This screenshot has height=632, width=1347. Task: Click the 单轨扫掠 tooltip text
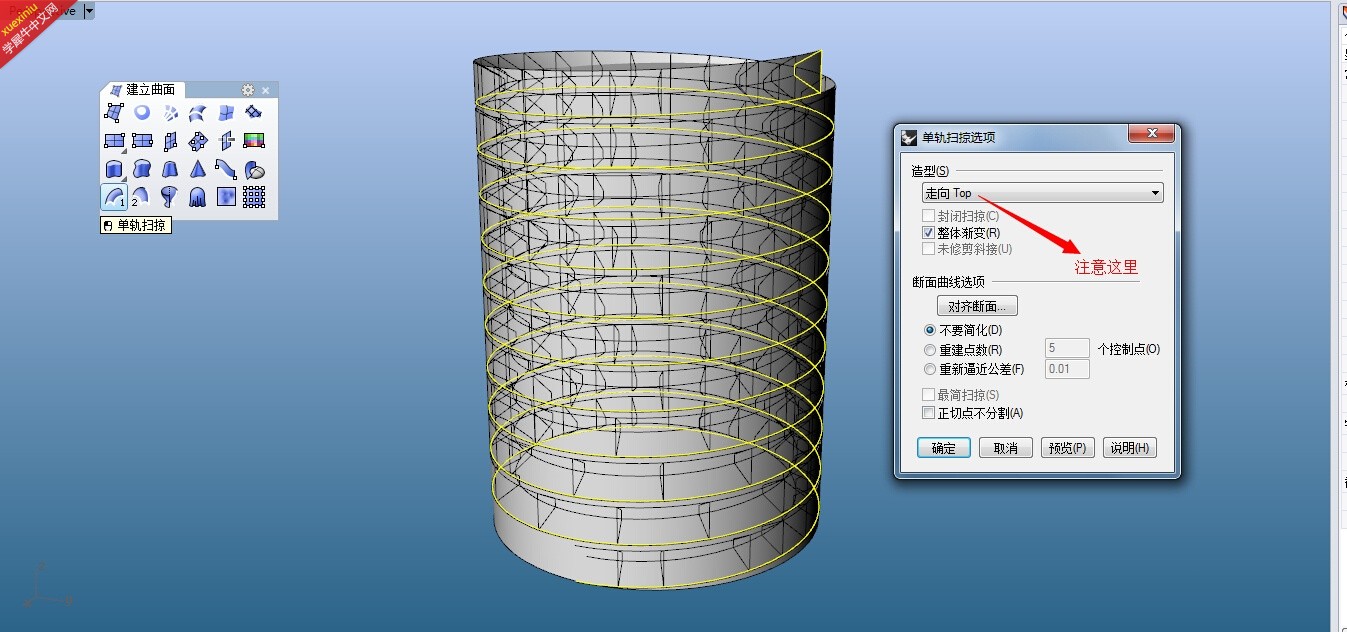point(142,226)
